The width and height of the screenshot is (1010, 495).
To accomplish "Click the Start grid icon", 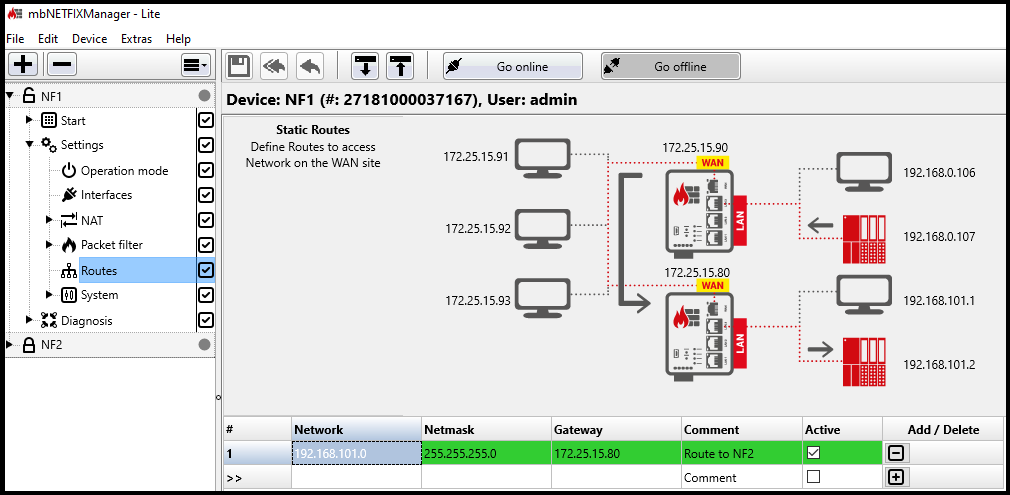I will 49,121.
